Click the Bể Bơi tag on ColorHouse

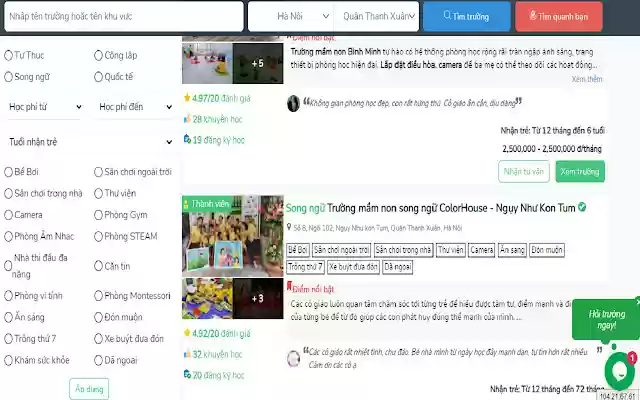pyautogui.click(x=298, y=250)
